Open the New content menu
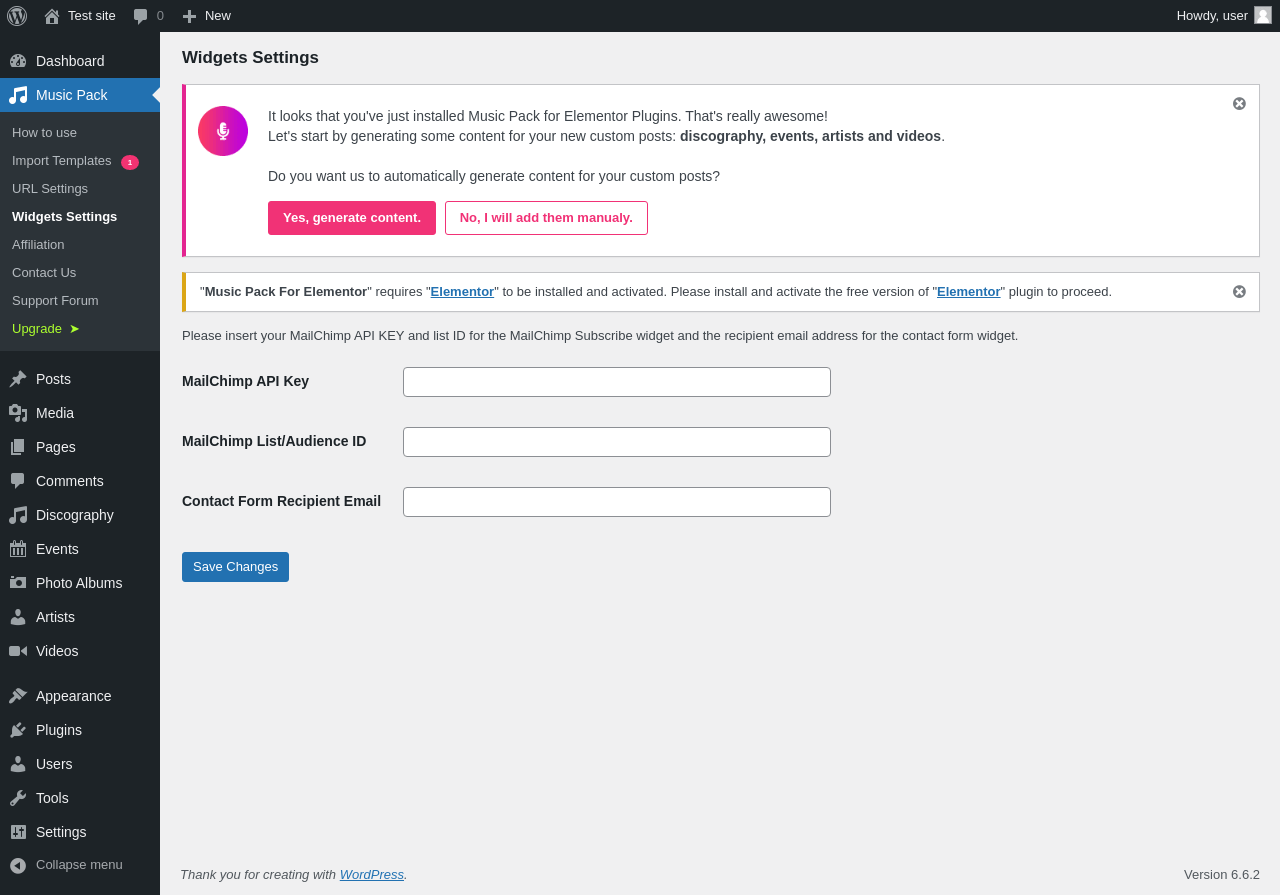 206,16
